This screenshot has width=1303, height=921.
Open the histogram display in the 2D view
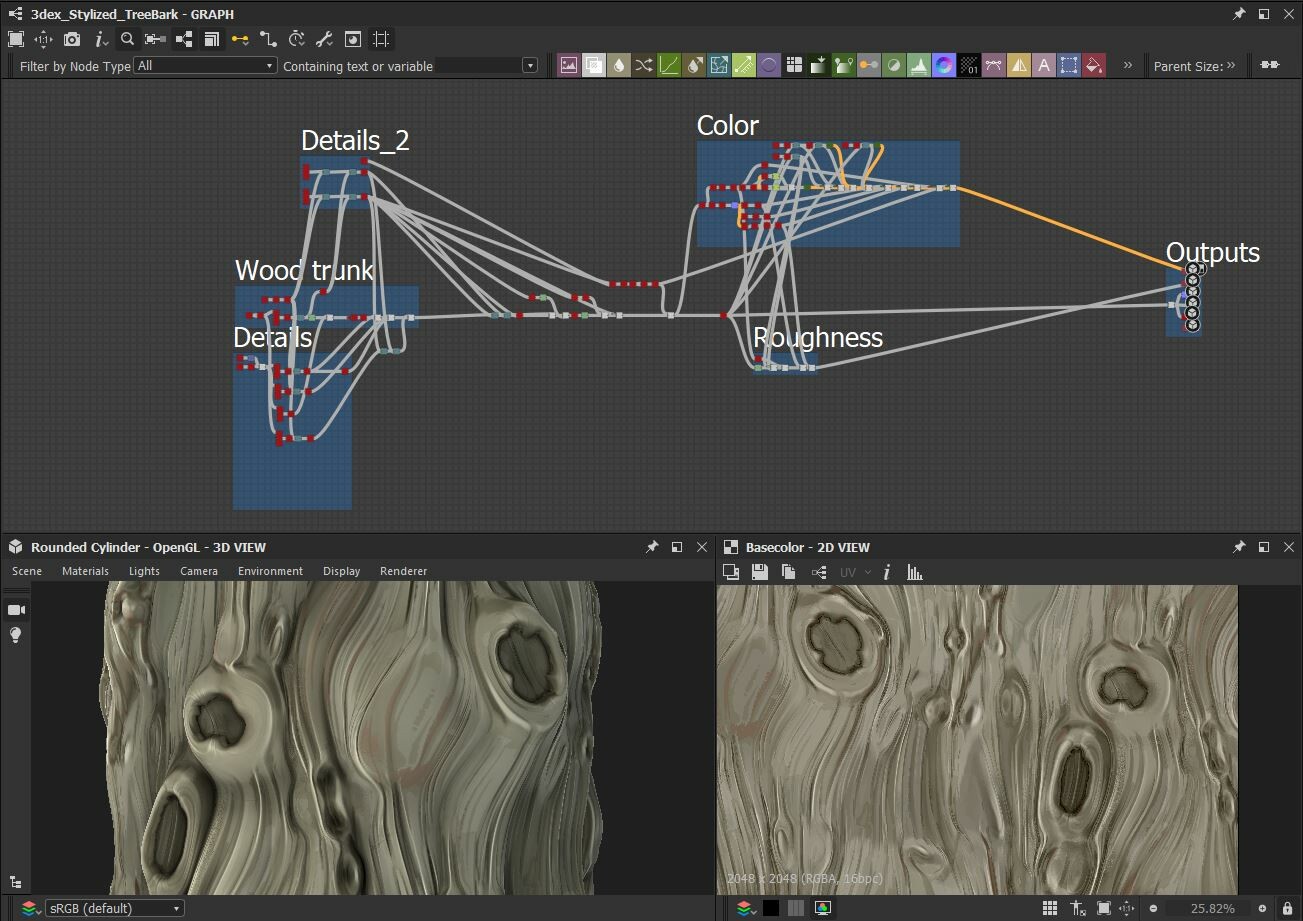(x=915, y=571)
